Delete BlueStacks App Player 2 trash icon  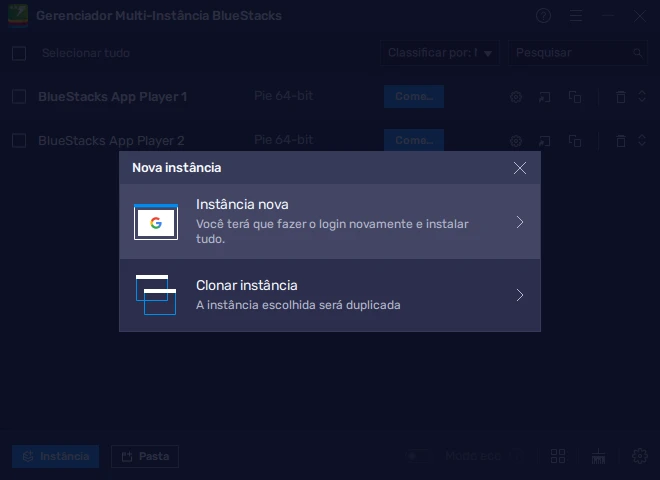621,141
